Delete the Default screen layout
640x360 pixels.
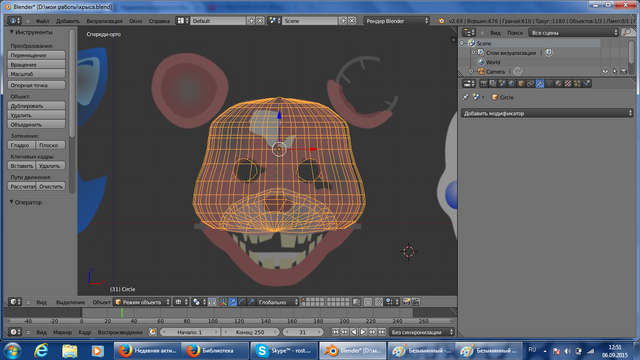(260, 21)
